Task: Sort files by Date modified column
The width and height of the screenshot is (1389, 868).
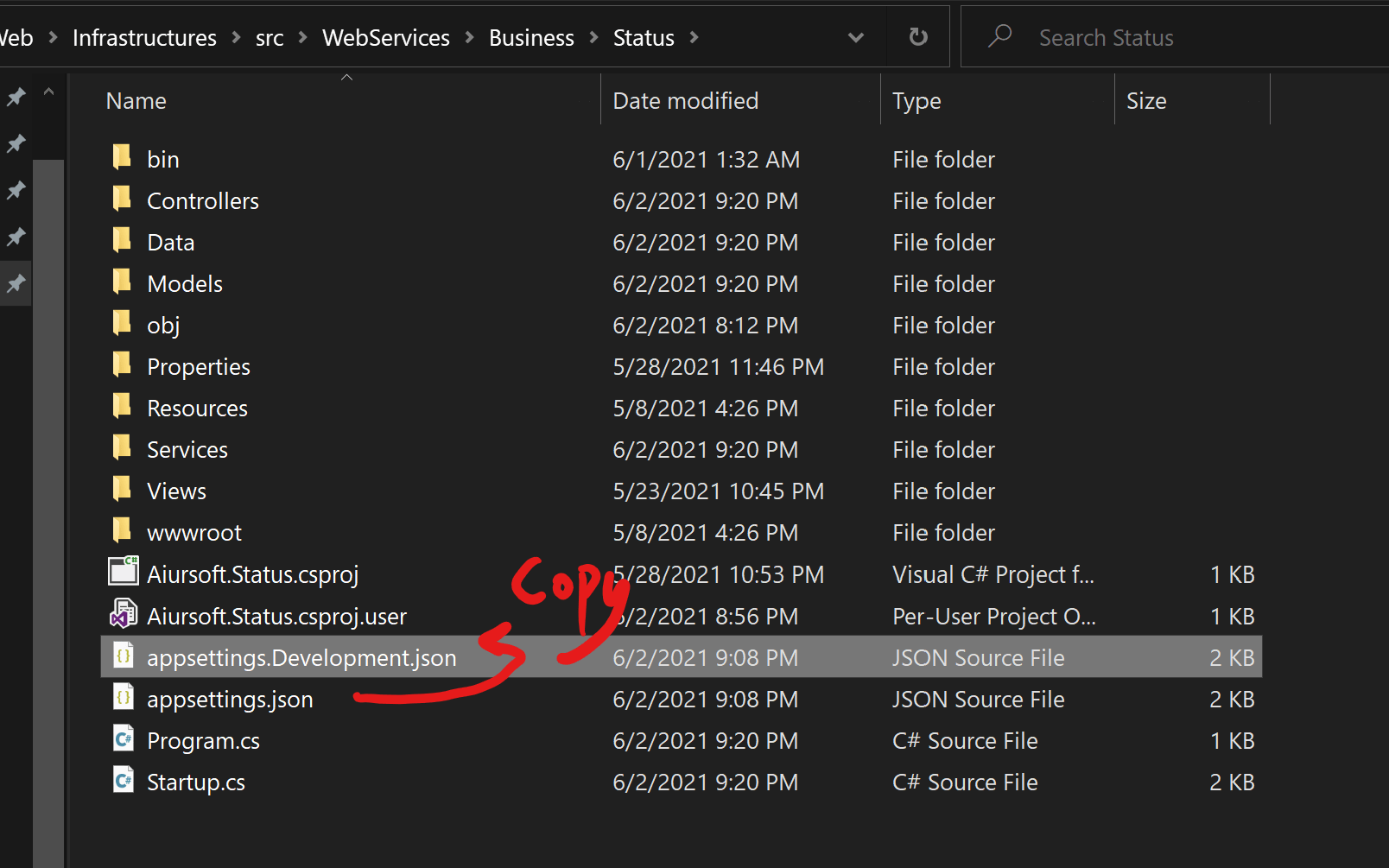Action: 685,100
